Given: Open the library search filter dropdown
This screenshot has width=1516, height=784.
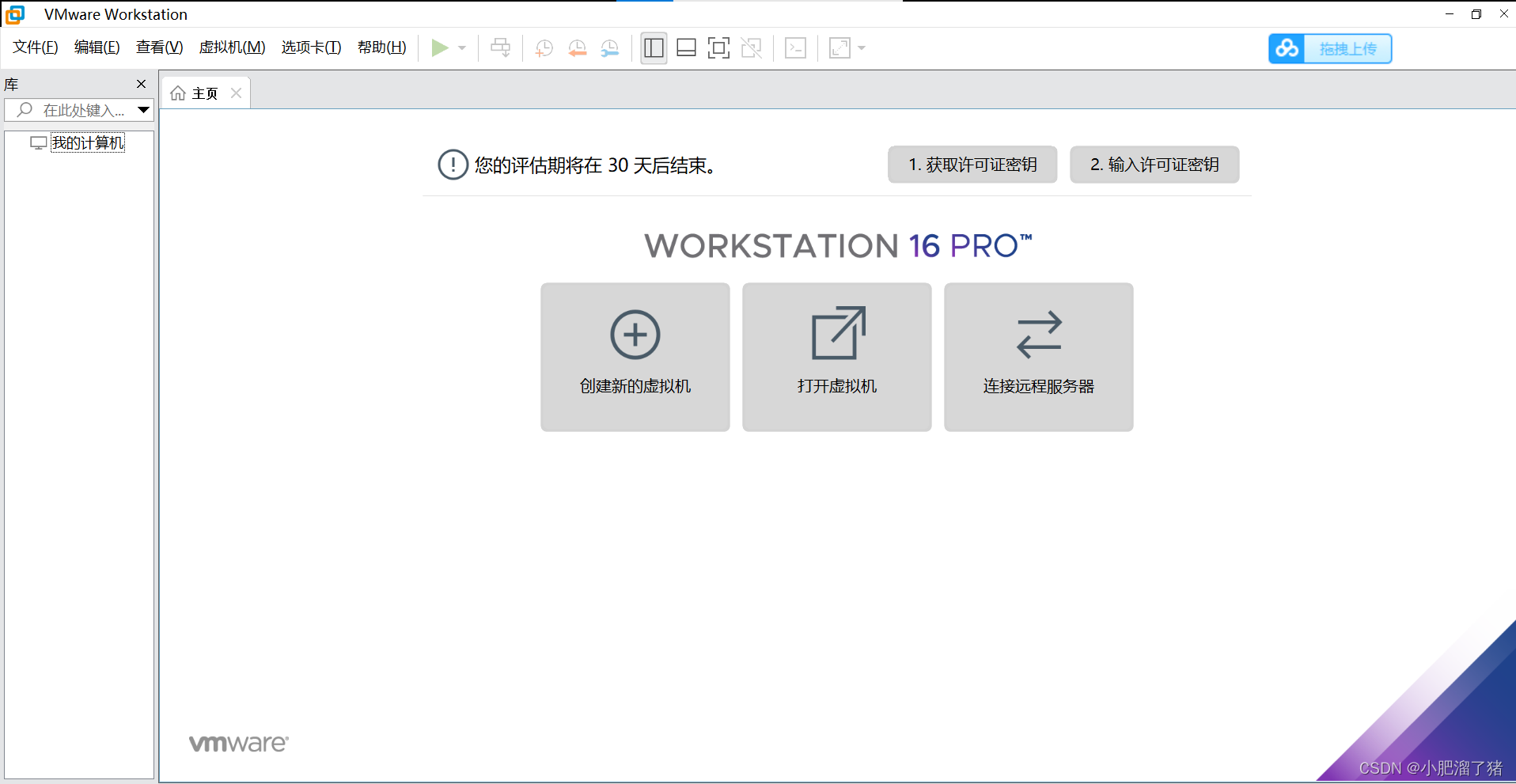Looking at the screenshot, I should [x=143, y=110].
